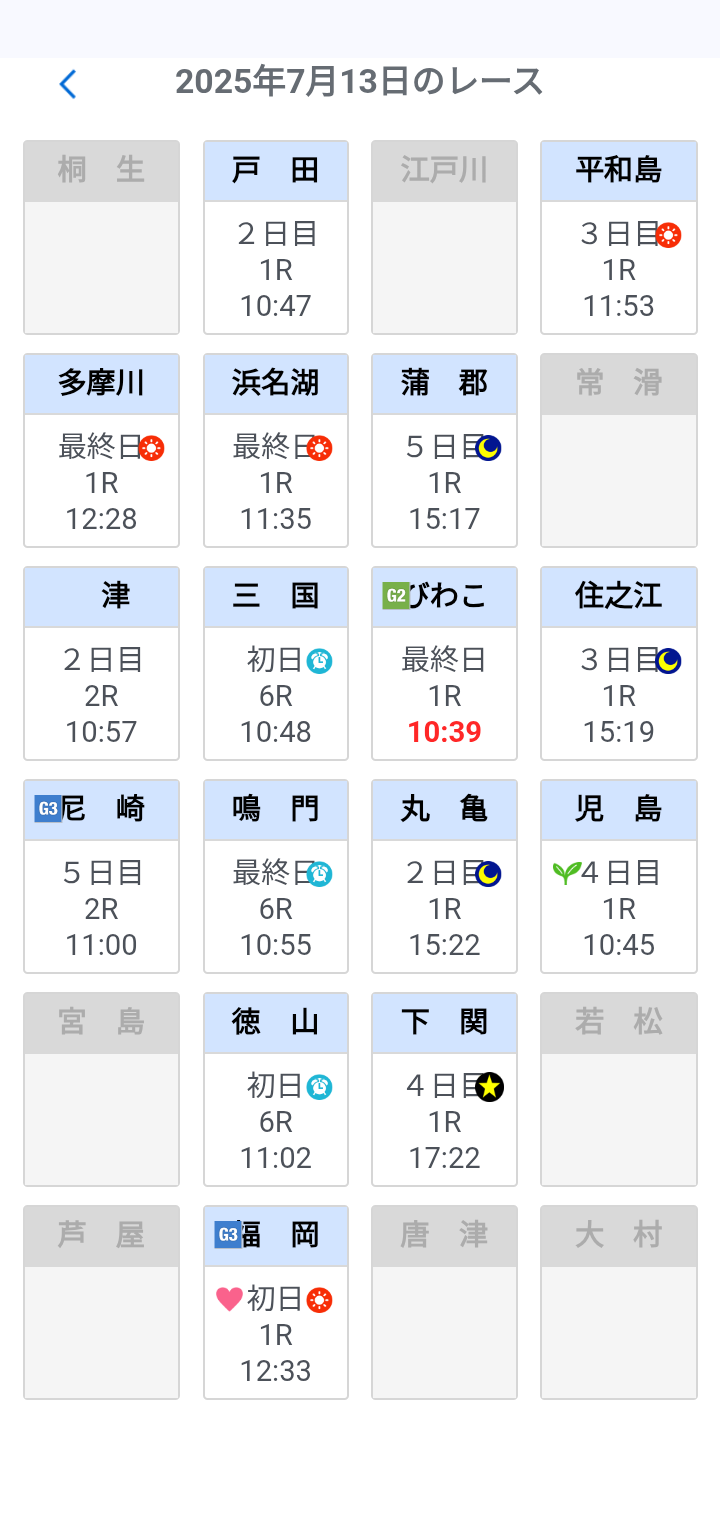Tap the sun icon in 平和島
This screenshot has height=1520, width=720.
tap(668, 235)
